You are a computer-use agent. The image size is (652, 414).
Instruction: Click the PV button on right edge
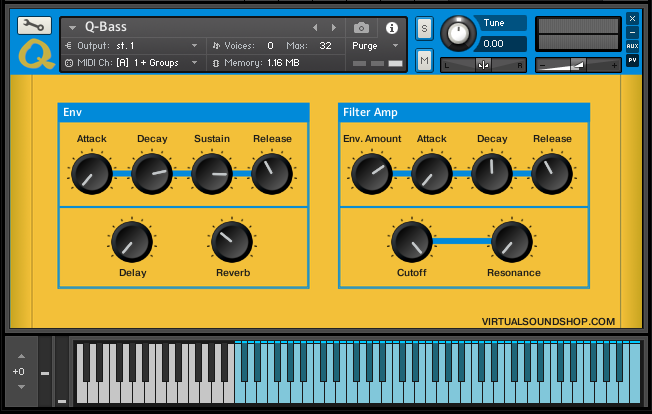tap(632, 60)
